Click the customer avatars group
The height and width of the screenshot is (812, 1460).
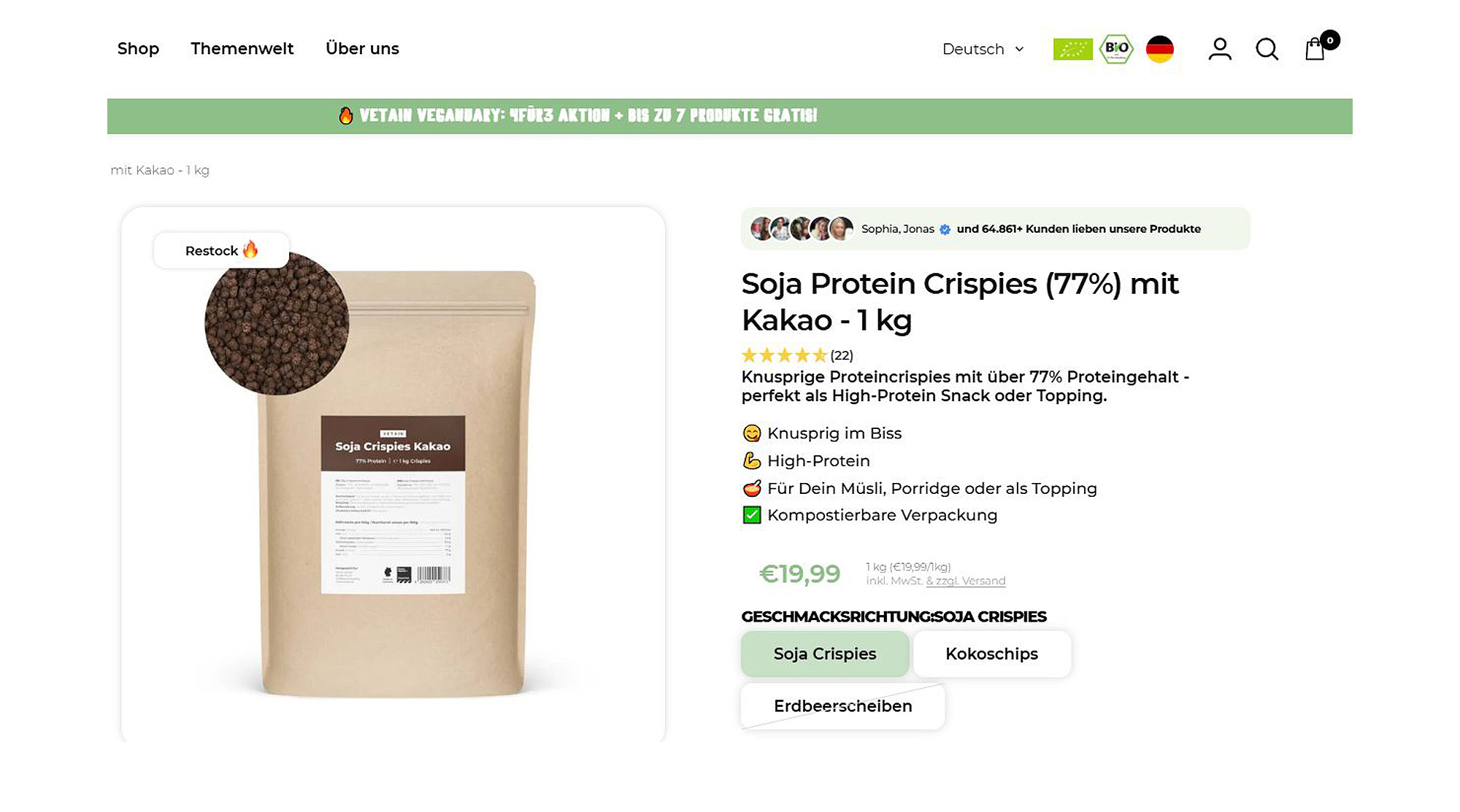(x=802, y=228)
